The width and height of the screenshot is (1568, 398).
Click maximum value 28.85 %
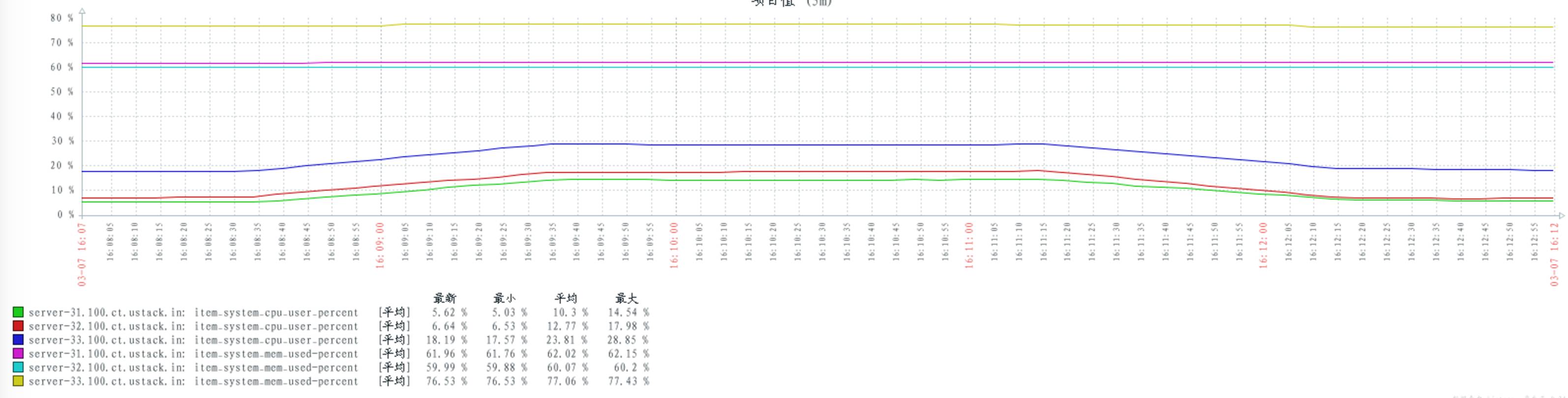pos(629,340)
